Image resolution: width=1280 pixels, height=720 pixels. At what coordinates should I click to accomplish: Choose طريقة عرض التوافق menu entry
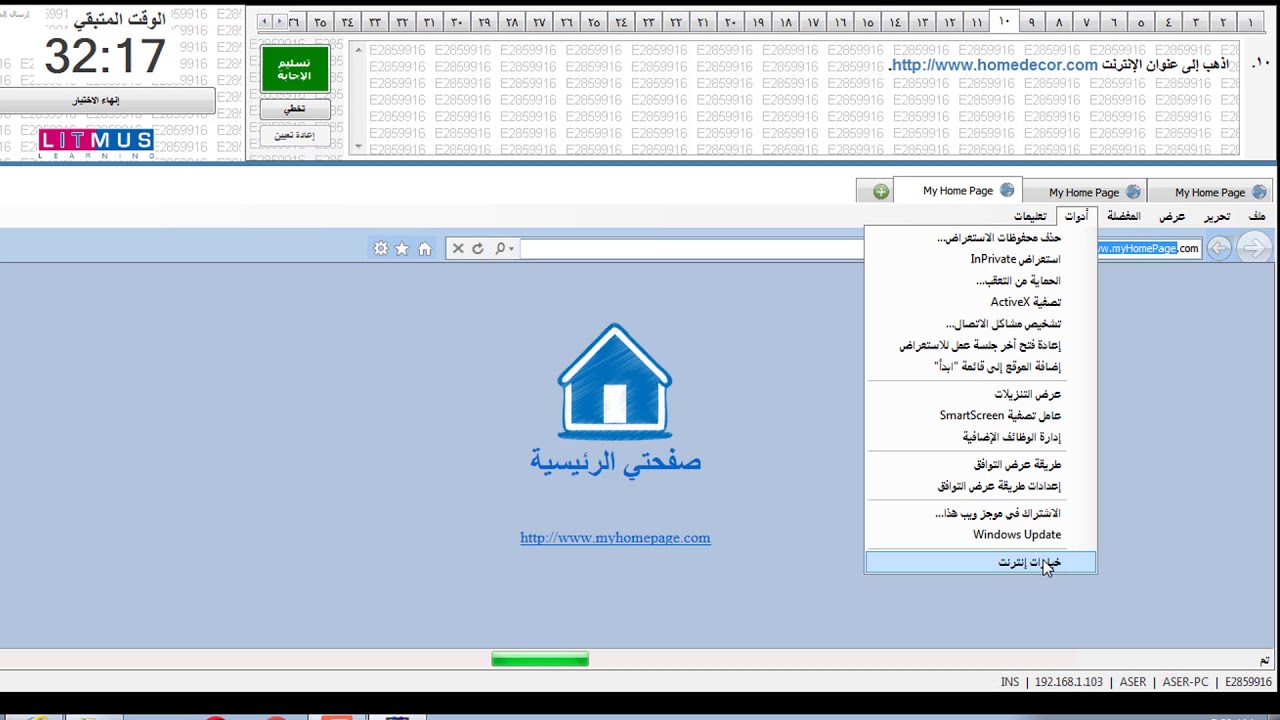click(980, 464)
